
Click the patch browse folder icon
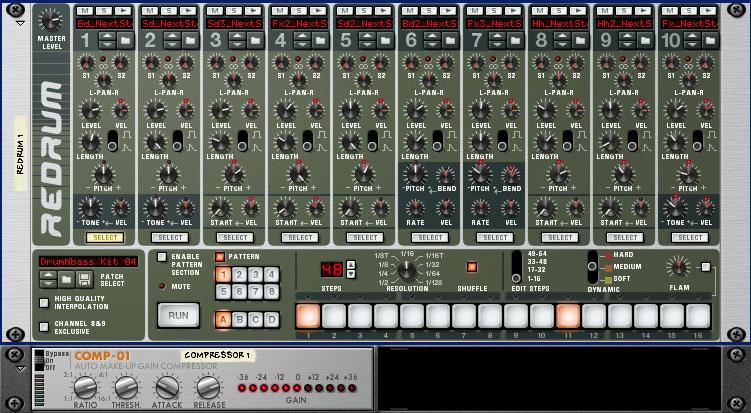(x=67, y=279)
